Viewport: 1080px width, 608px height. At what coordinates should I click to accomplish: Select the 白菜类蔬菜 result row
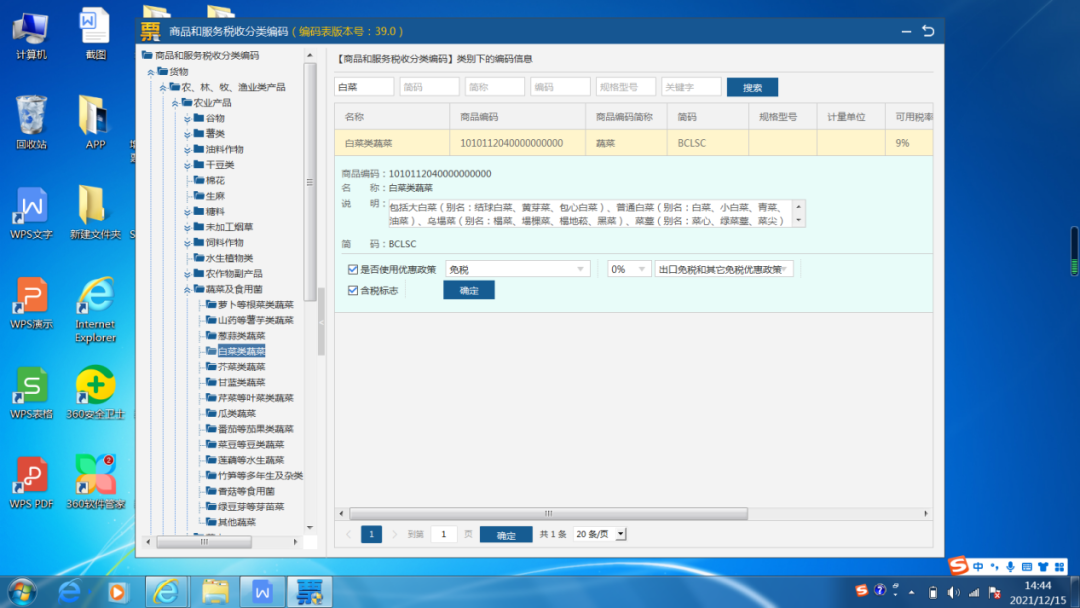pyautogui.click(x=634, y=143)
